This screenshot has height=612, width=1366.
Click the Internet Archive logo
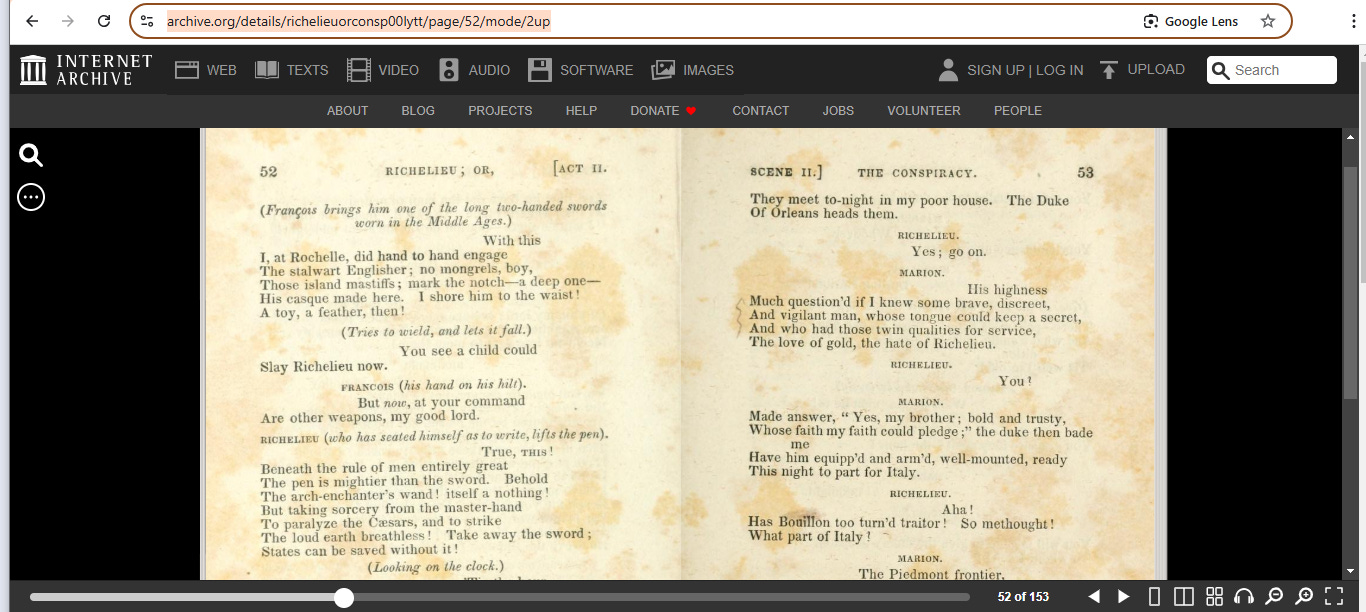pos(86,70)
